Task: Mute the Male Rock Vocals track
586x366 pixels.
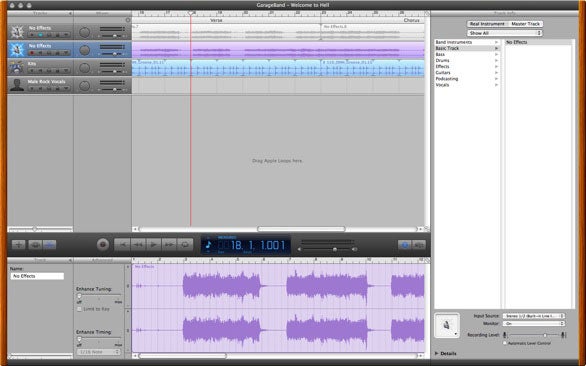Action: tap(40, 89)
